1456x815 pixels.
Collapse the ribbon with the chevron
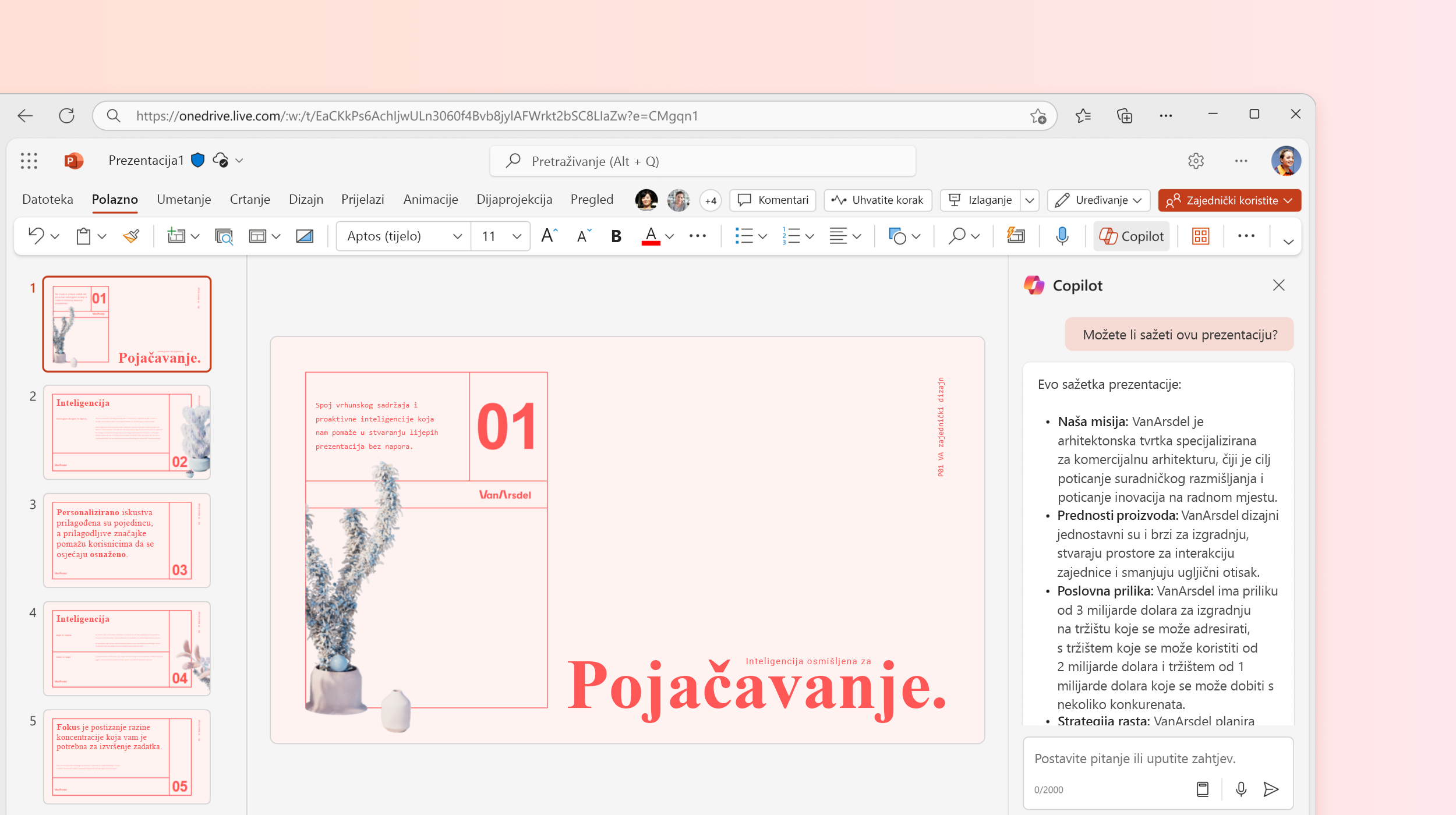[x=1288, y=242]
